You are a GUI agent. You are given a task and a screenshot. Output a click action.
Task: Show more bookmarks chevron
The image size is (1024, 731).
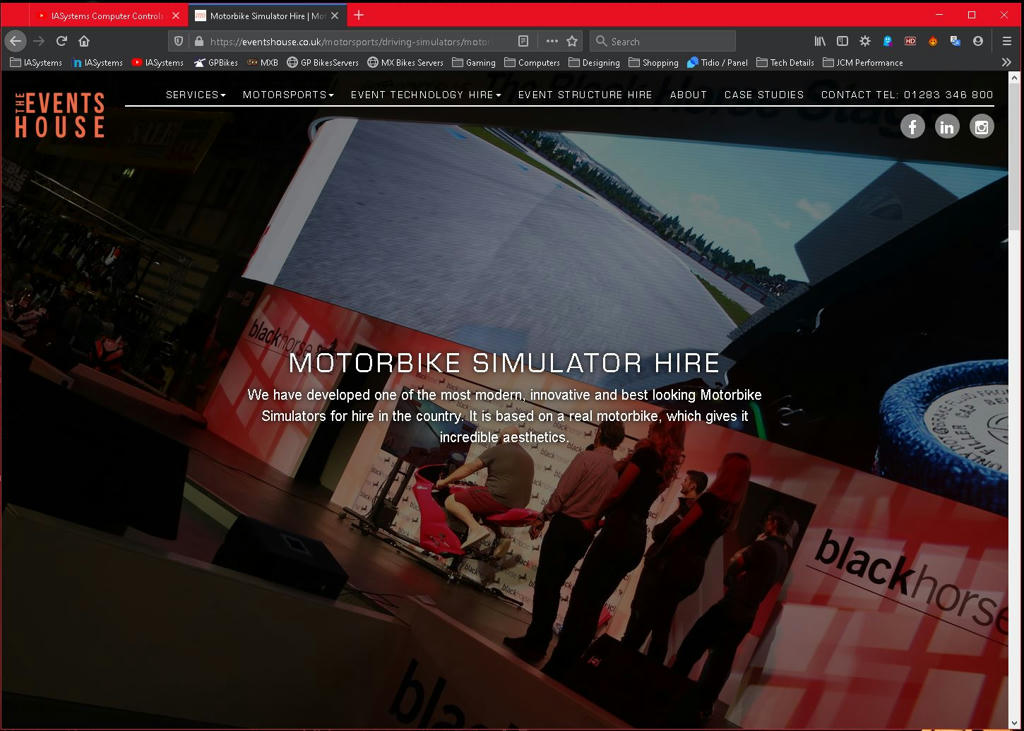[x=1006, y=63]
